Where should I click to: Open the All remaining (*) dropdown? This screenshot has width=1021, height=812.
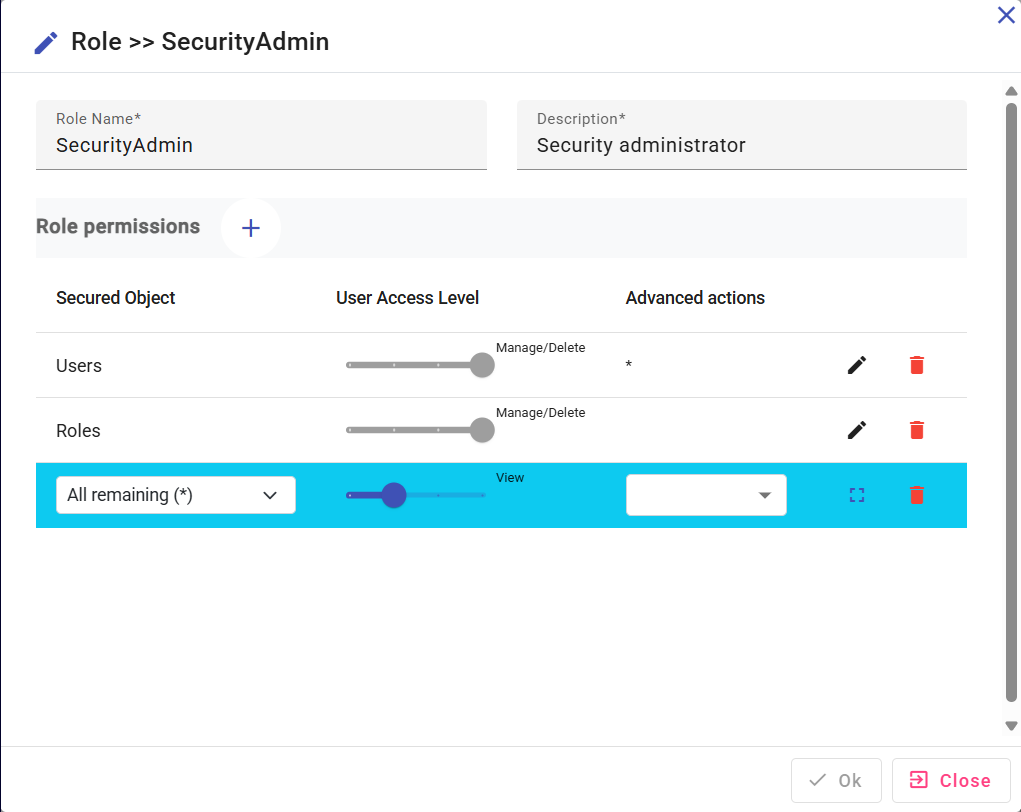coord(176,495)
